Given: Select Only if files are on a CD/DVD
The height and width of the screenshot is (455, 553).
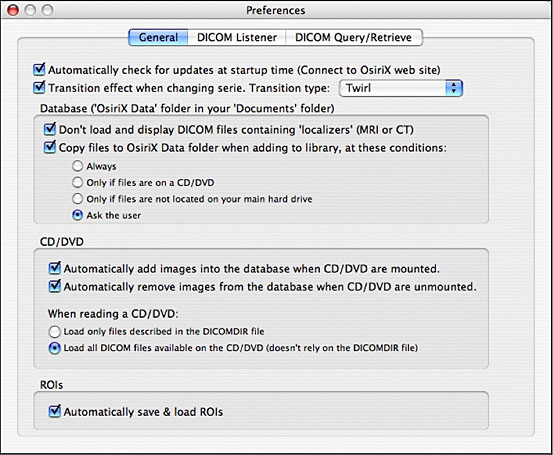Looking at the screenshot, I should (77, 182).
